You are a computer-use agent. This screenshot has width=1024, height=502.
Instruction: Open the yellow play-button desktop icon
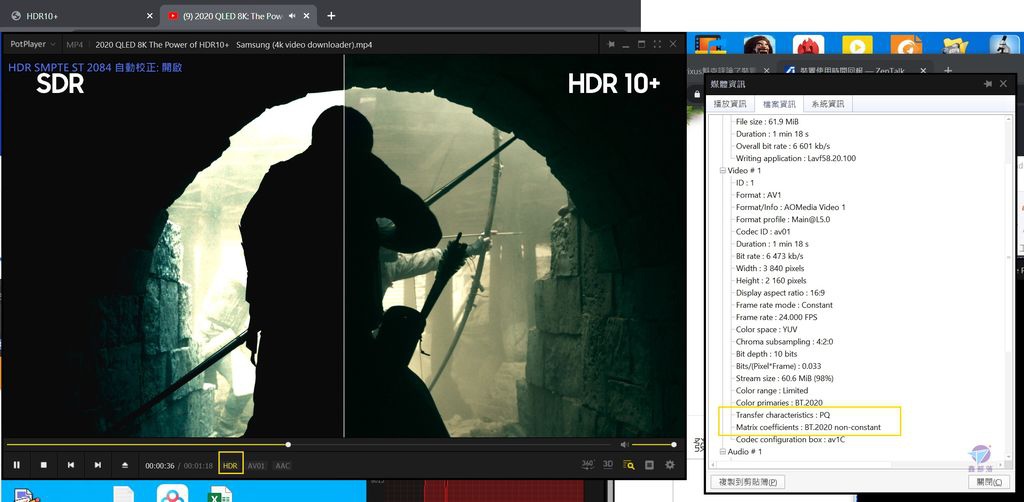point(857,44)
